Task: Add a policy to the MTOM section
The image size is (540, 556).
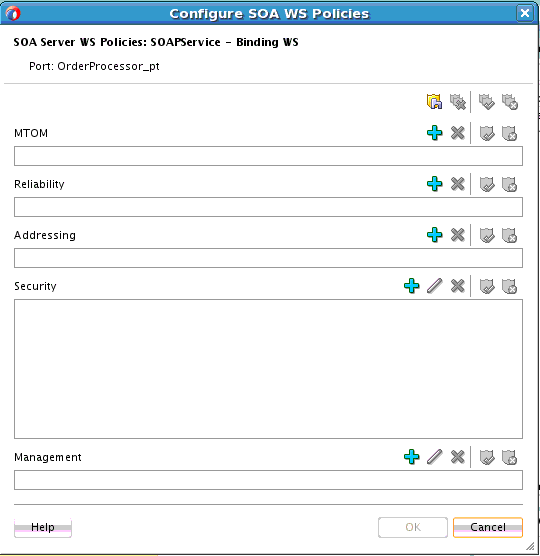Action: [x=434, y=133]
